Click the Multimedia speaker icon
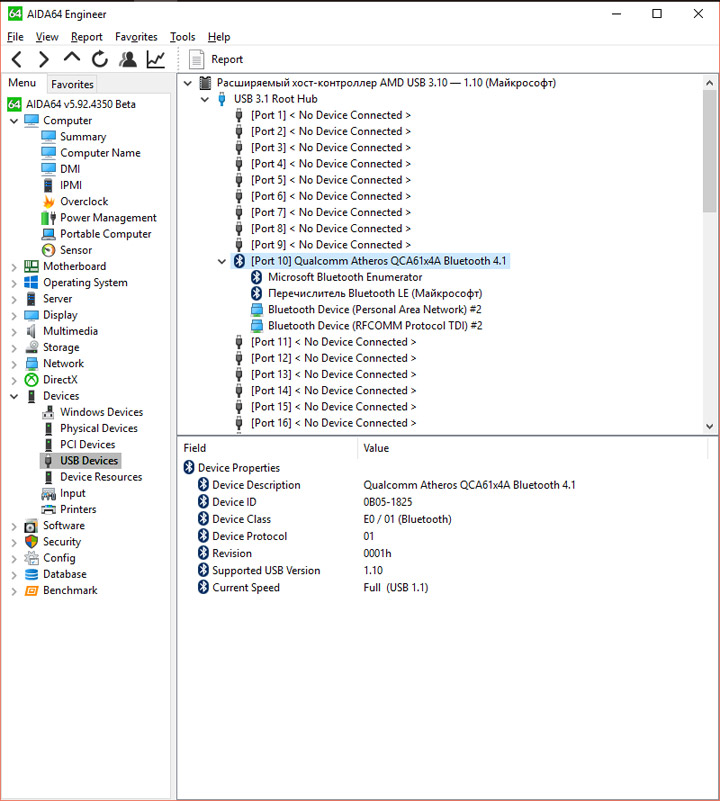 pos(31,331)
